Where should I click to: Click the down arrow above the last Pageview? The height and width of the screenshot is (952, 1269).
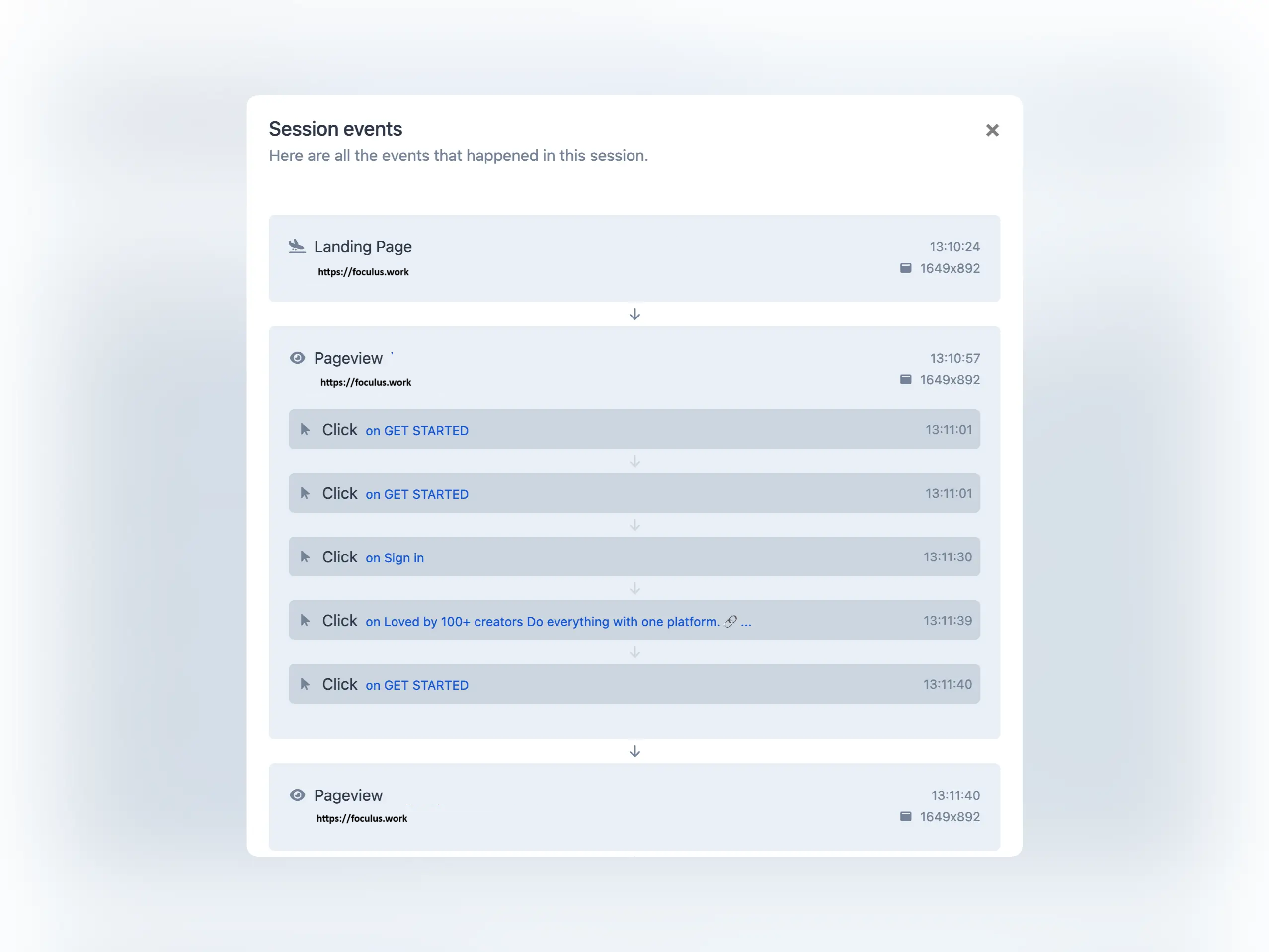pos(634,752)
